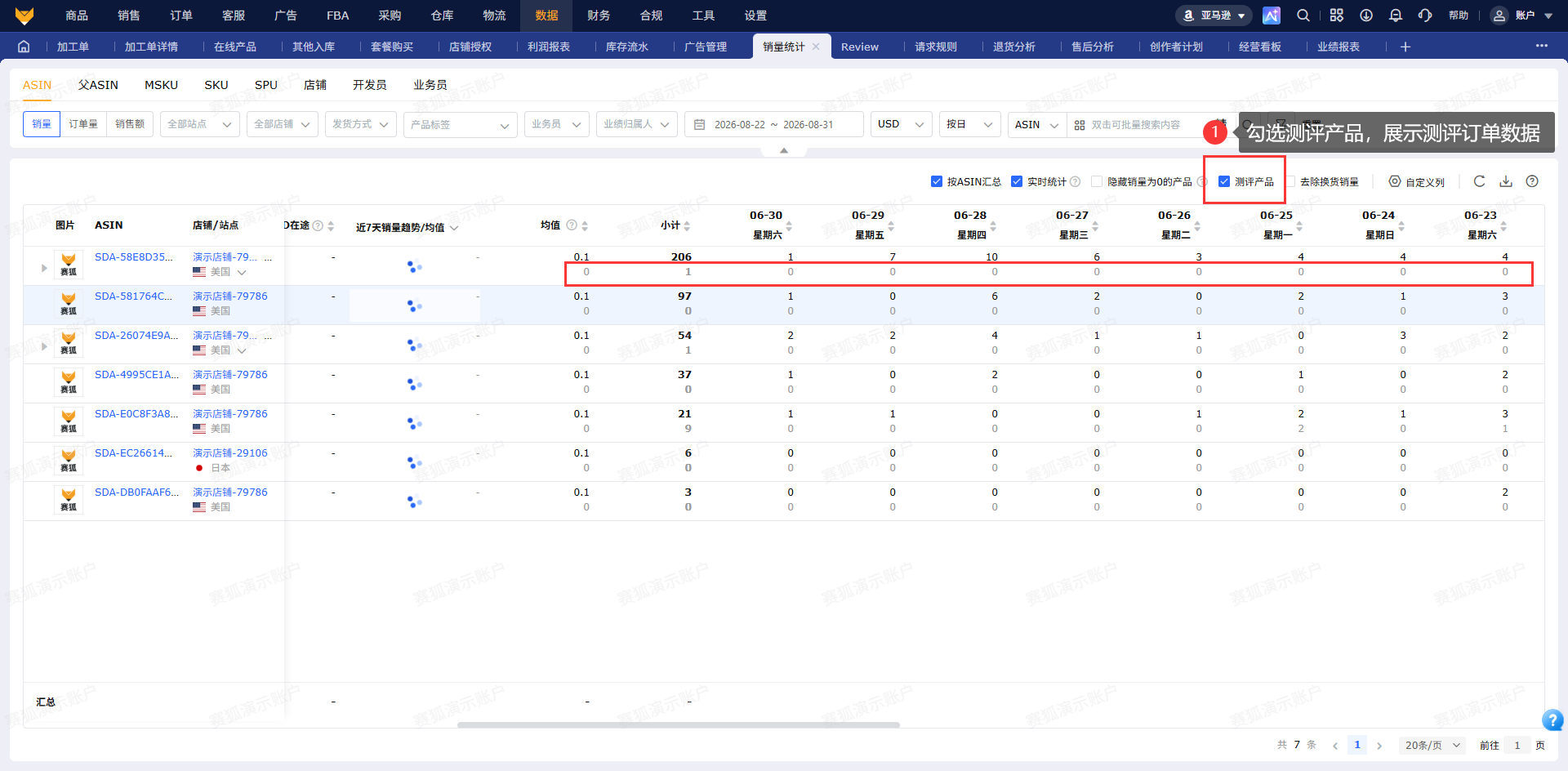Refresh the sales table data
The width and height of the screenshot is (1568, 771).
tap(1479, 181)
